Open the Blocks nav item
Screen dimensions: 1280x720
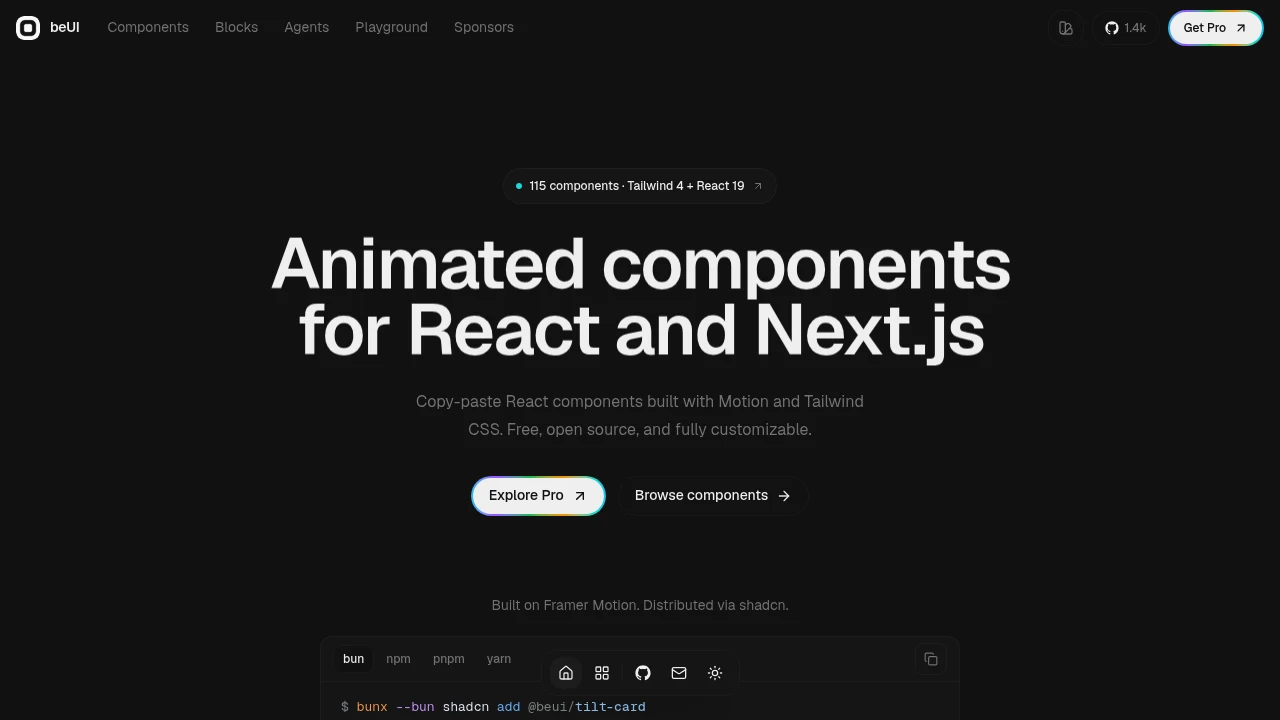pos(236,27)
